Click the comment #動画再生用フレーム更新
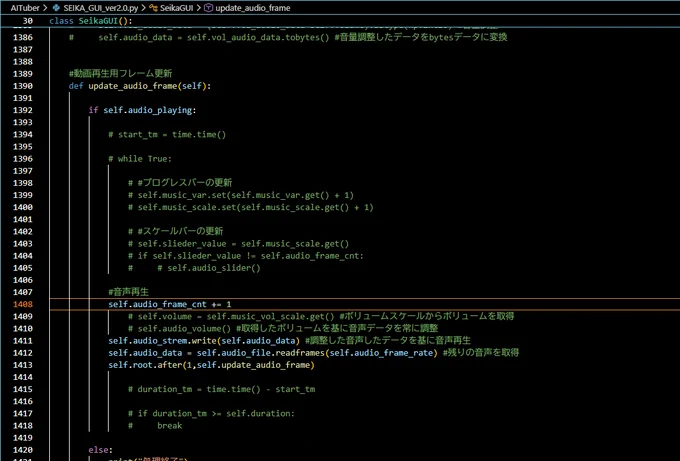680x461 pixels. click(x=120, y=73)
